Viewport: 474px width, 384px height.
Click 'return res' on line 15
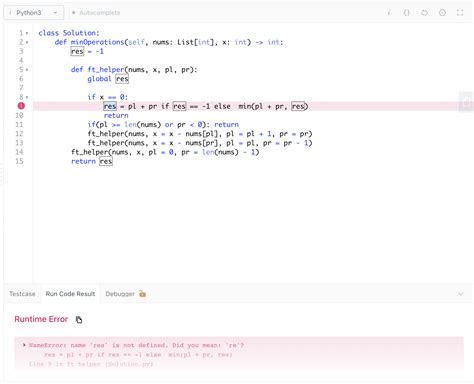92,161
